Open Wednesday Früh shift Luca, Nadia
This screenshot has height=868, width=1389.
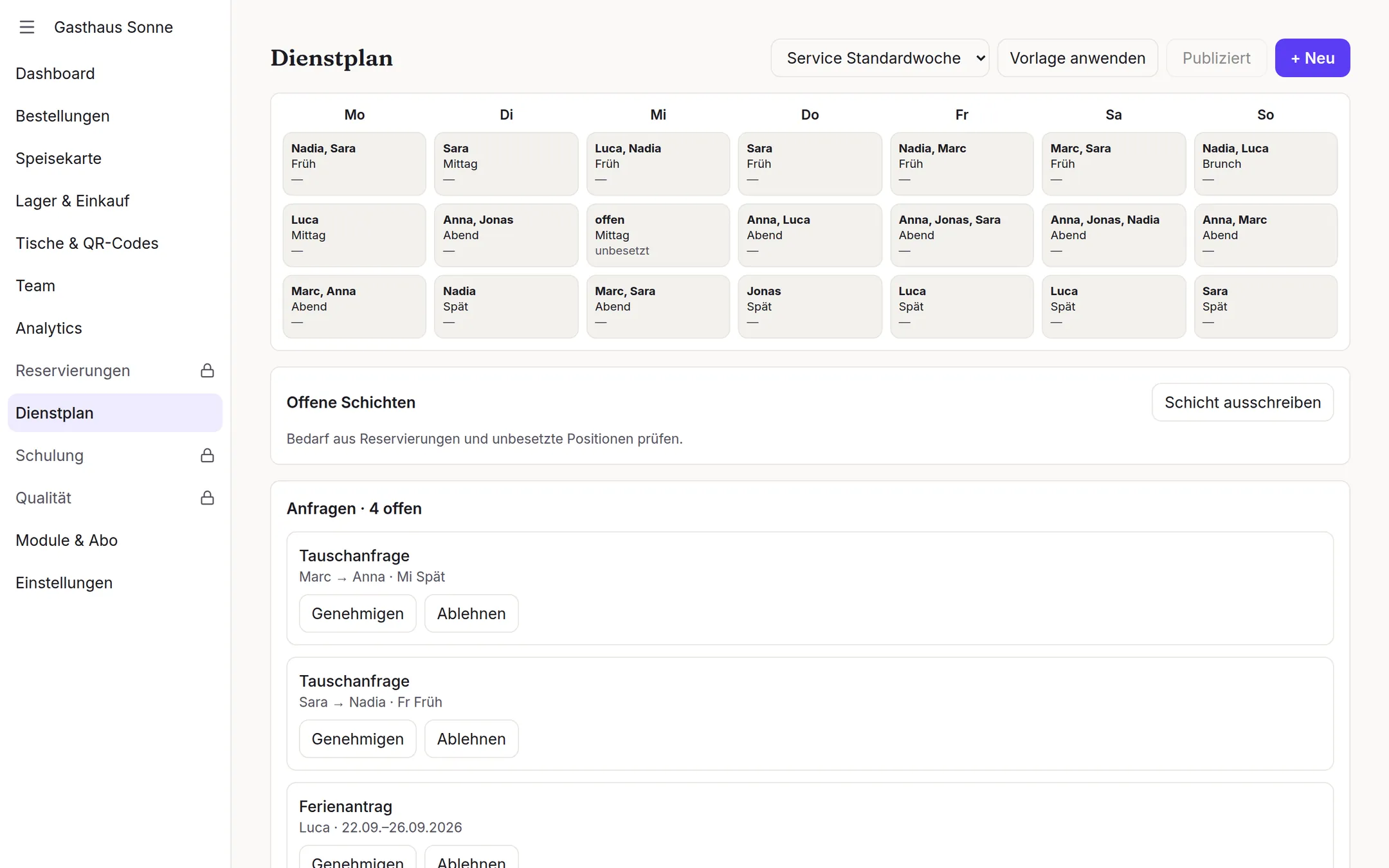pos(658,164)
